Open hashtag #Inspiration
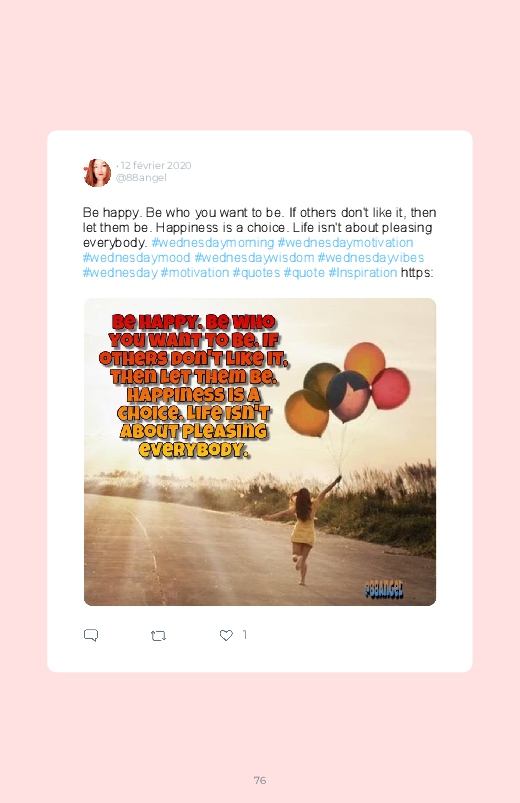This screenshot has width=520, height=803. click(x=363, y=272)
